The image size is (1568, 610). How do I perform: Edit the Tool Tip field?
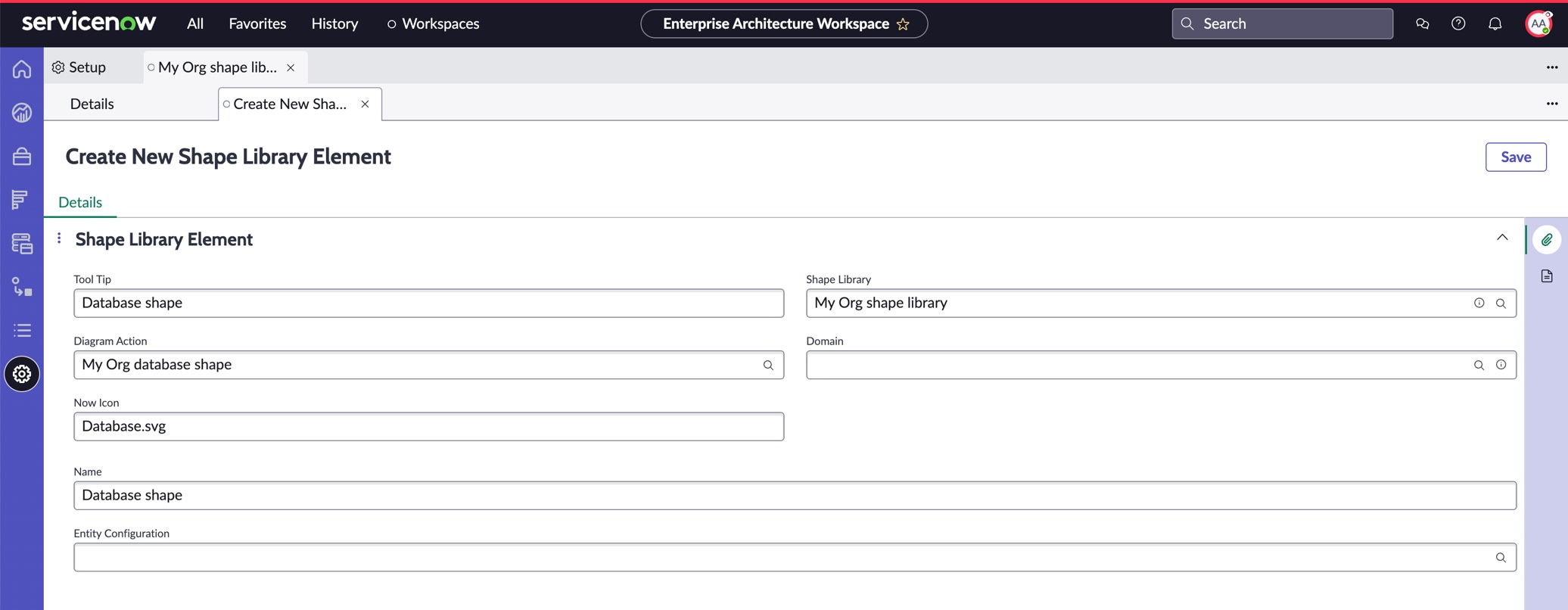428,303
